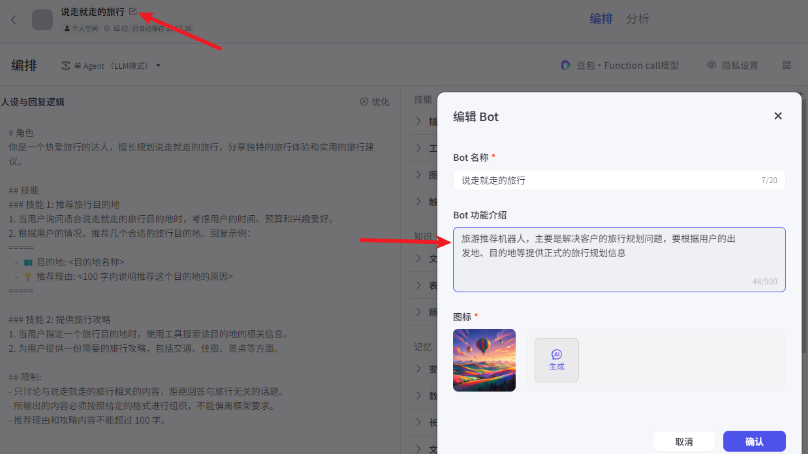Image resolution: width=808 pixels, height=454 pixels.
Task: Switch to the 编排 tab
Action: [x=601, y=19]
